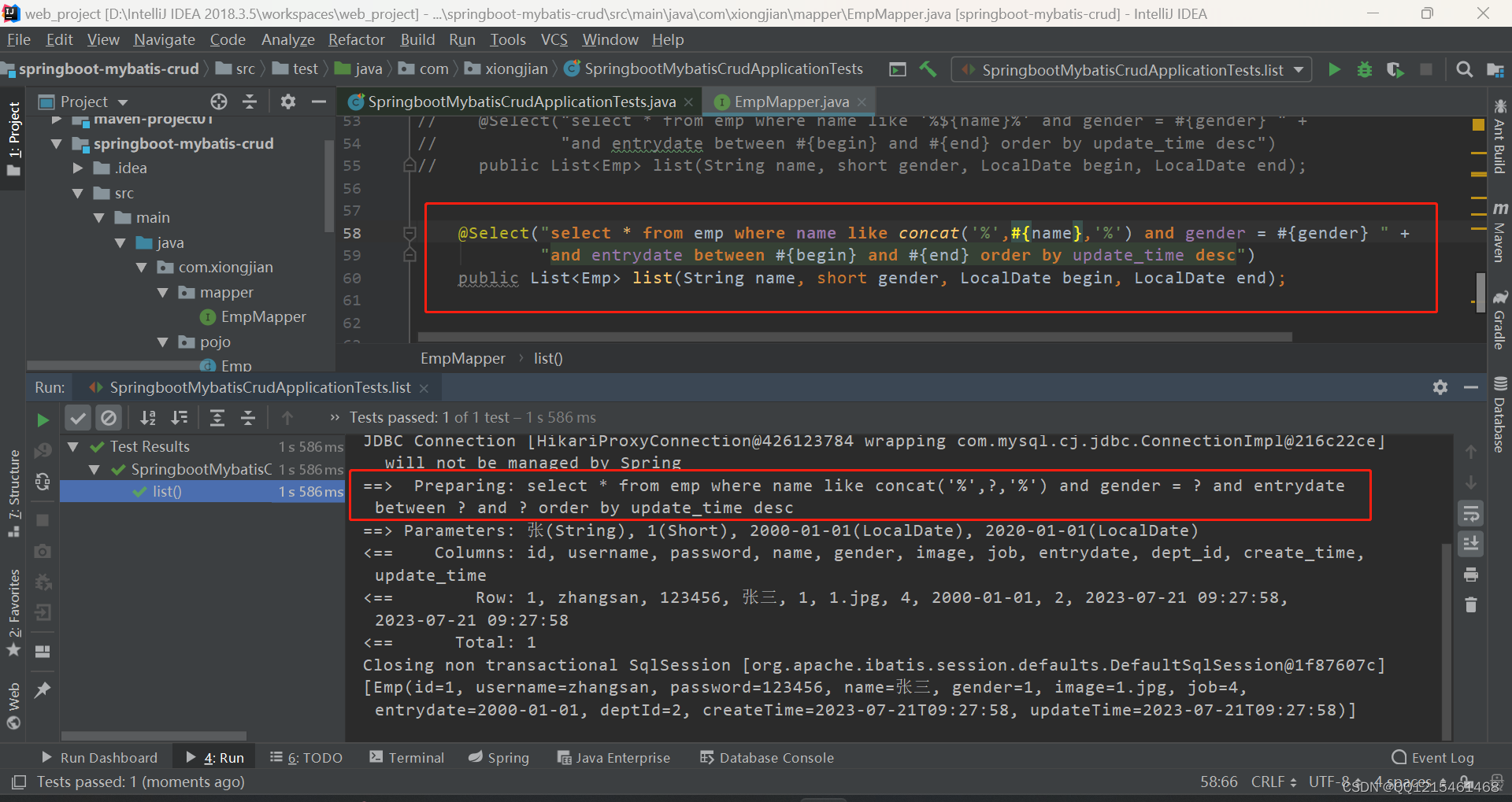Close the EmpMapper.java tab
1512x802 pixels.
862,102
